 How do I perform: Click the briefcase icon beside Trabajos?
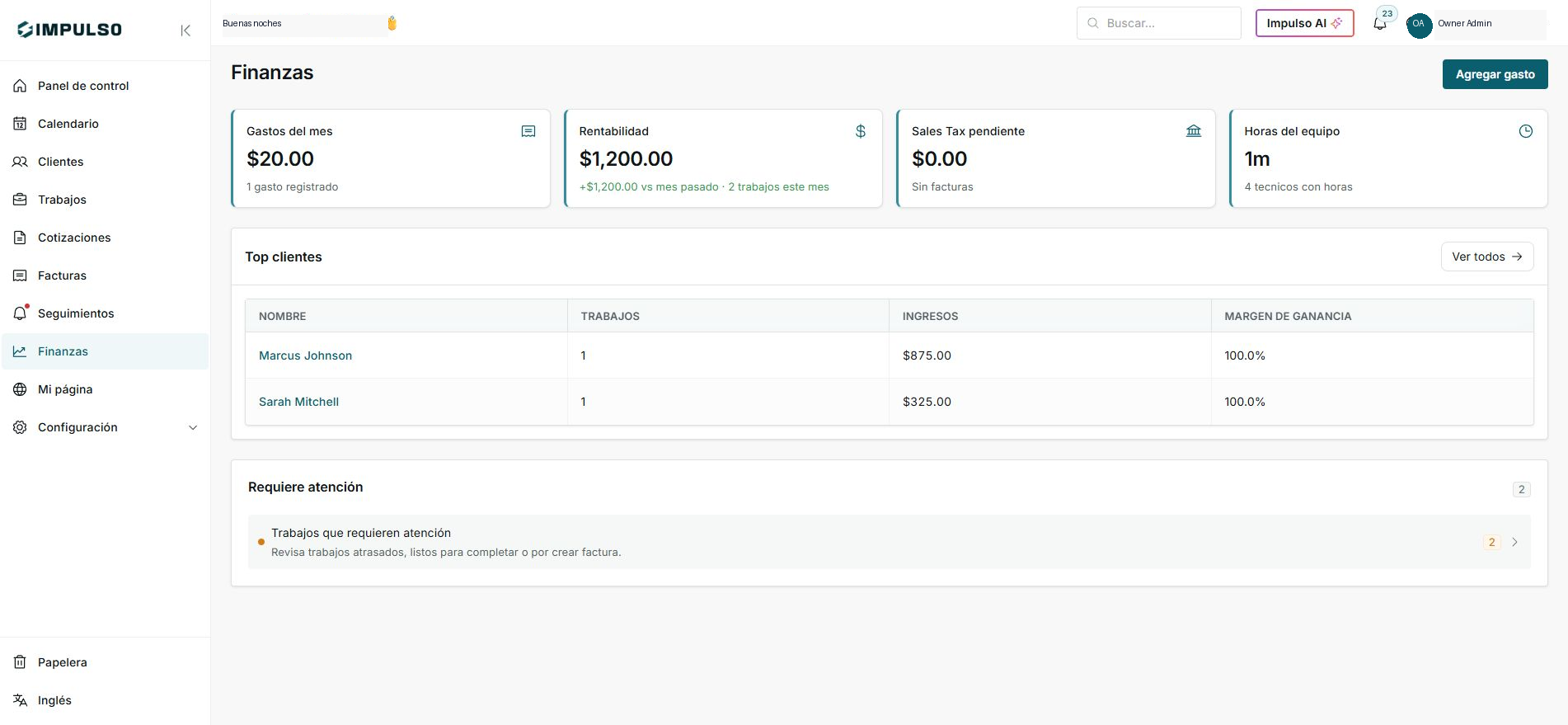point(21,200)
